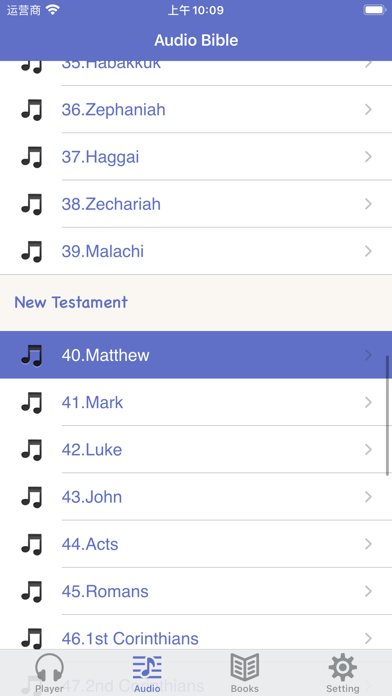Viewport: 392px width, 696px height.
Task: Tap the music note beside 41.Mark
Action: 32,403
